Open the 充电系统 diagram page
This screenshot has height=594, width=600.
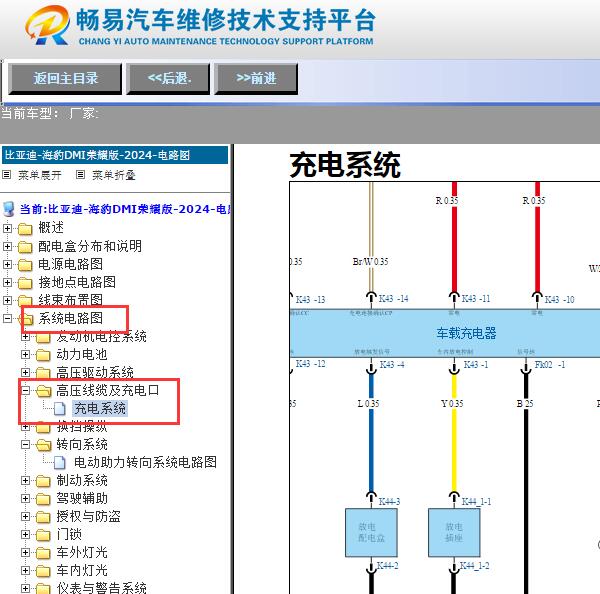(100, 408)
